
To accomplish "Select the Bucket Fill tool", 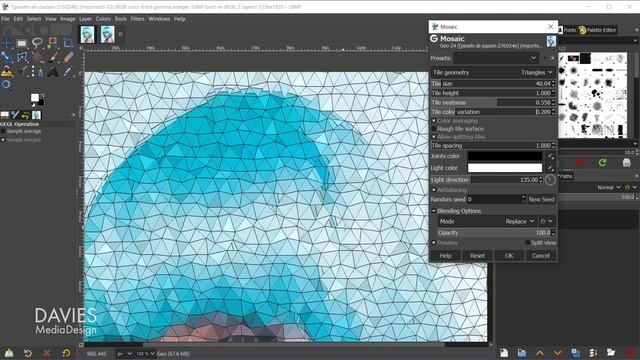I will [37, 57].
